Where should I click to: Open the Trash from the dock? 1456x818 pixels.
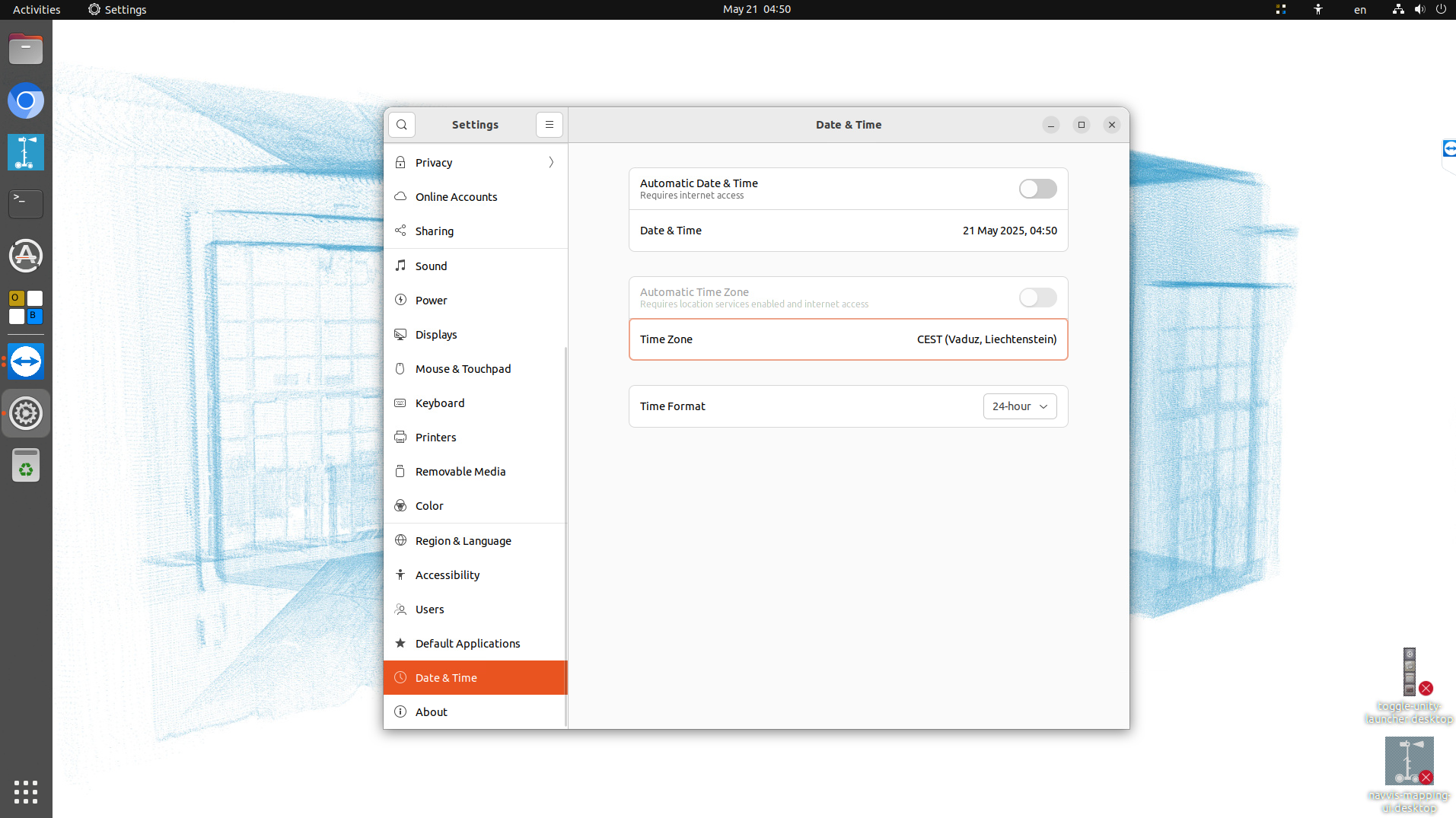coord(26,465)
